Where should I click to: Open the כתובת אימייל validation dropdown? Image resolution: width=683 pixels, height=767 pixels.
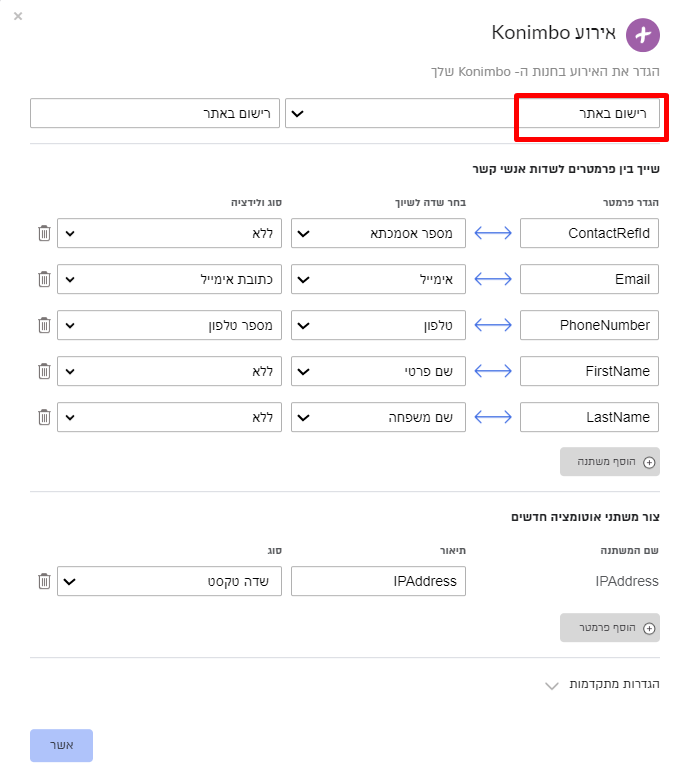[x=169, y=279]
